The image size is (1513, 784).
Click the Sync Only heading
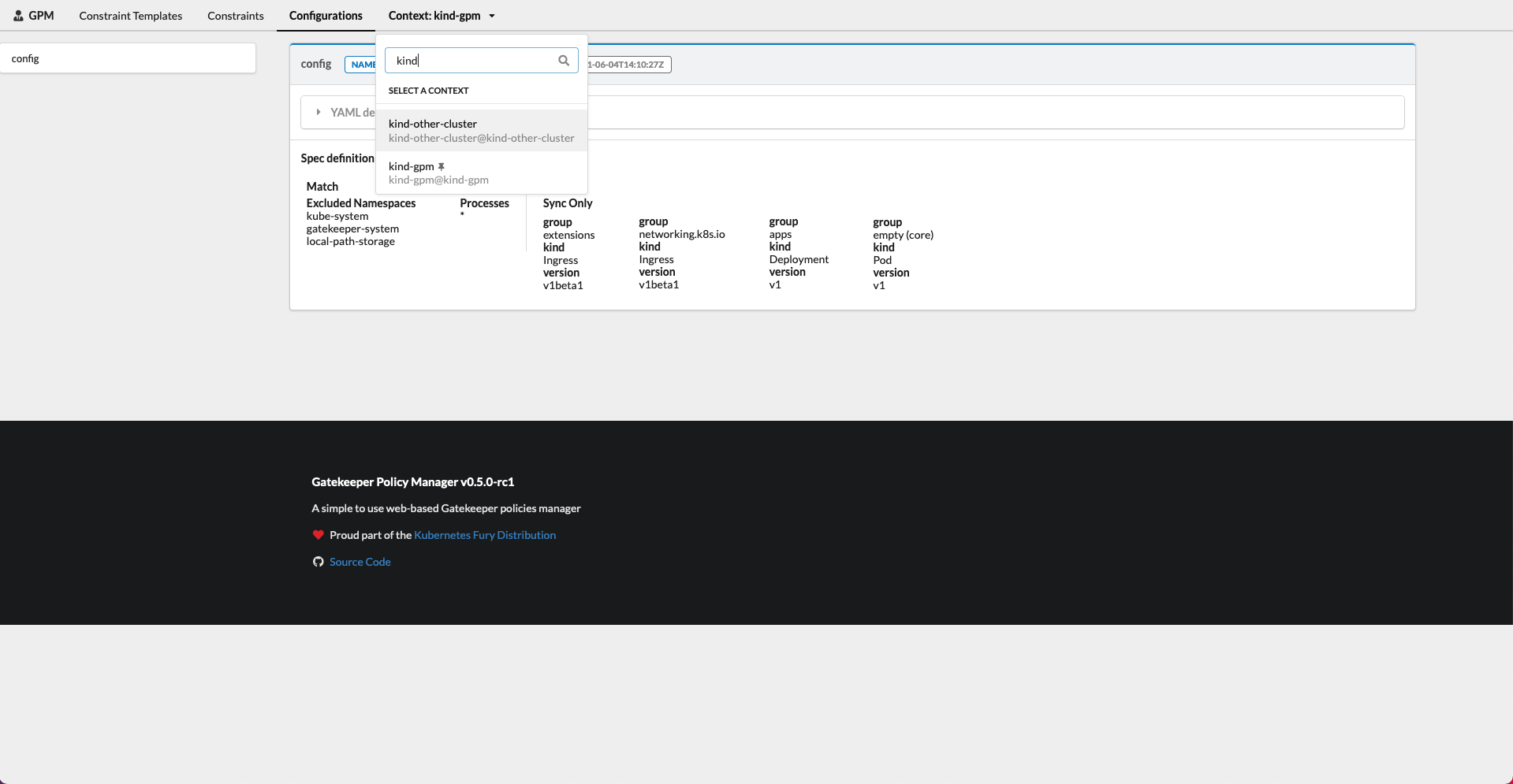568,203
